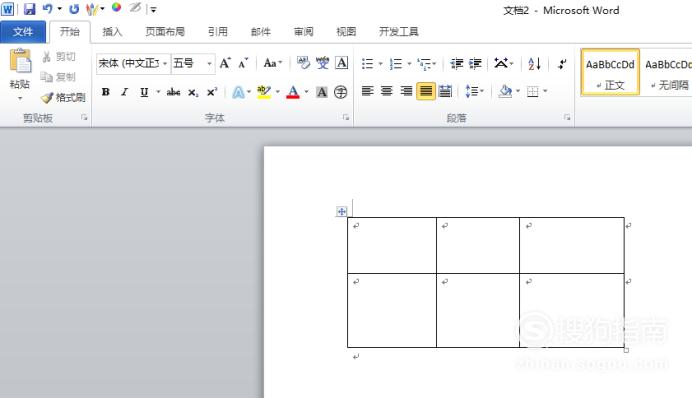692x398 pixels.
Task: Align text to the left
Action: tap(368, 91)
